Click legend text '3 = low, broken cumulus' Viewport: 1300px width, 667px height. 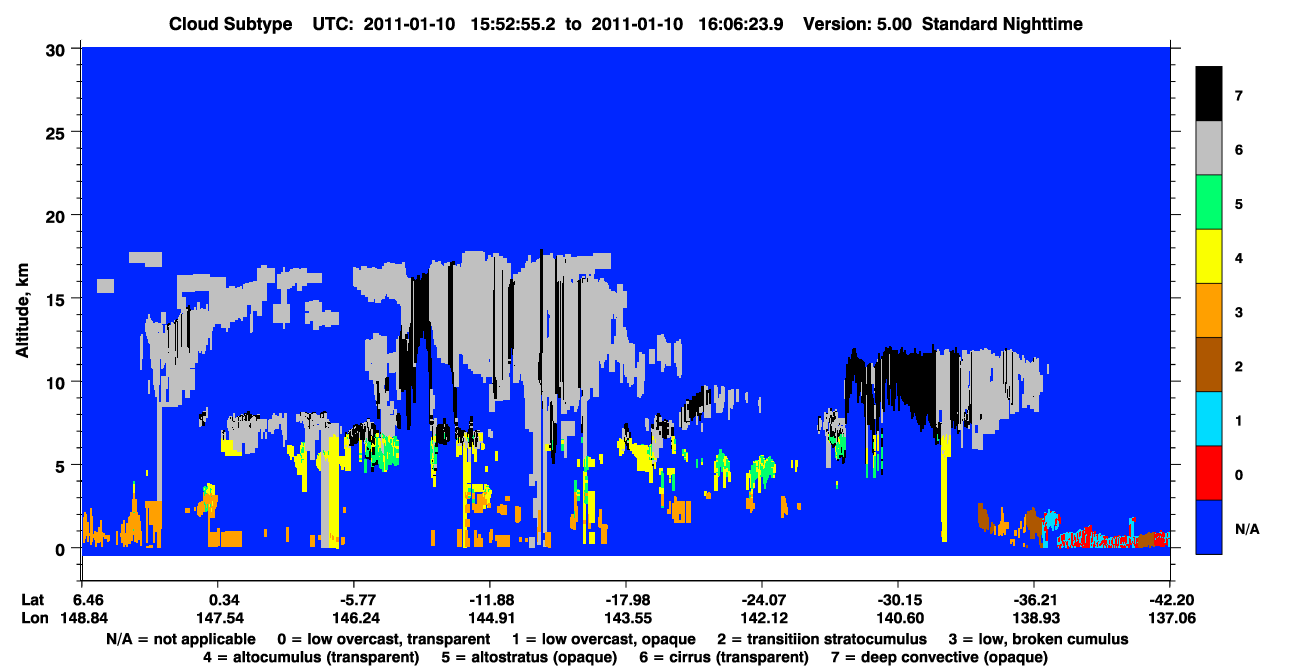[x=1038, y=638]
